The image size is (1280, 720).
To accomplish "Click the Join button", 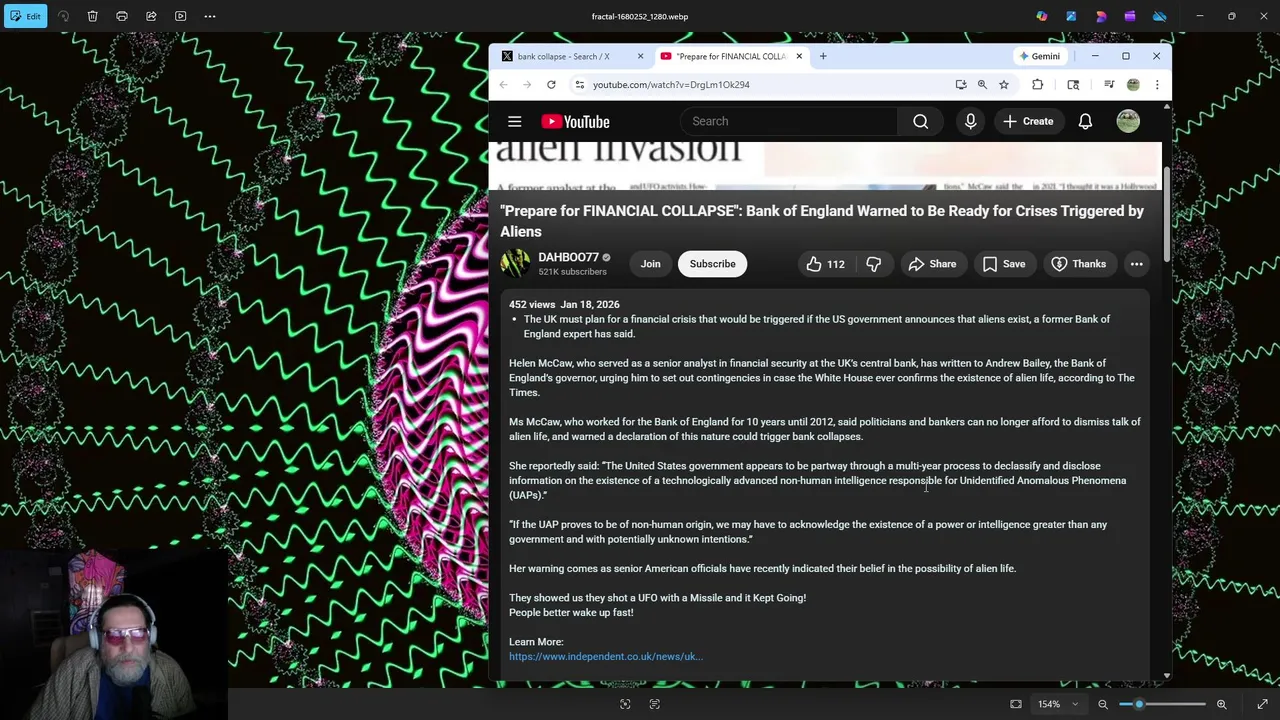I will tap(651, 264).
